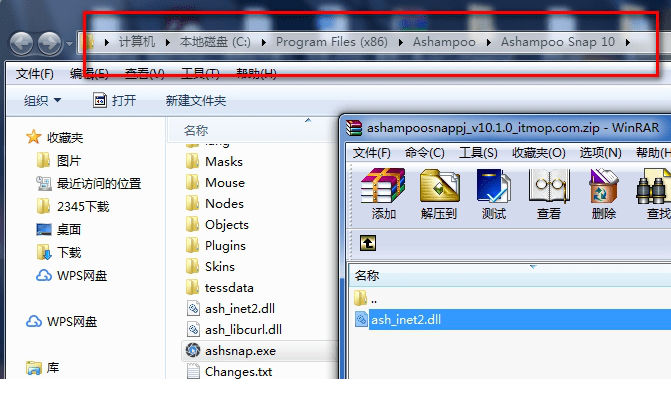Open WinRAR Commands (命令) menu
Screen dimensions: 671x394
coord(425,153)
